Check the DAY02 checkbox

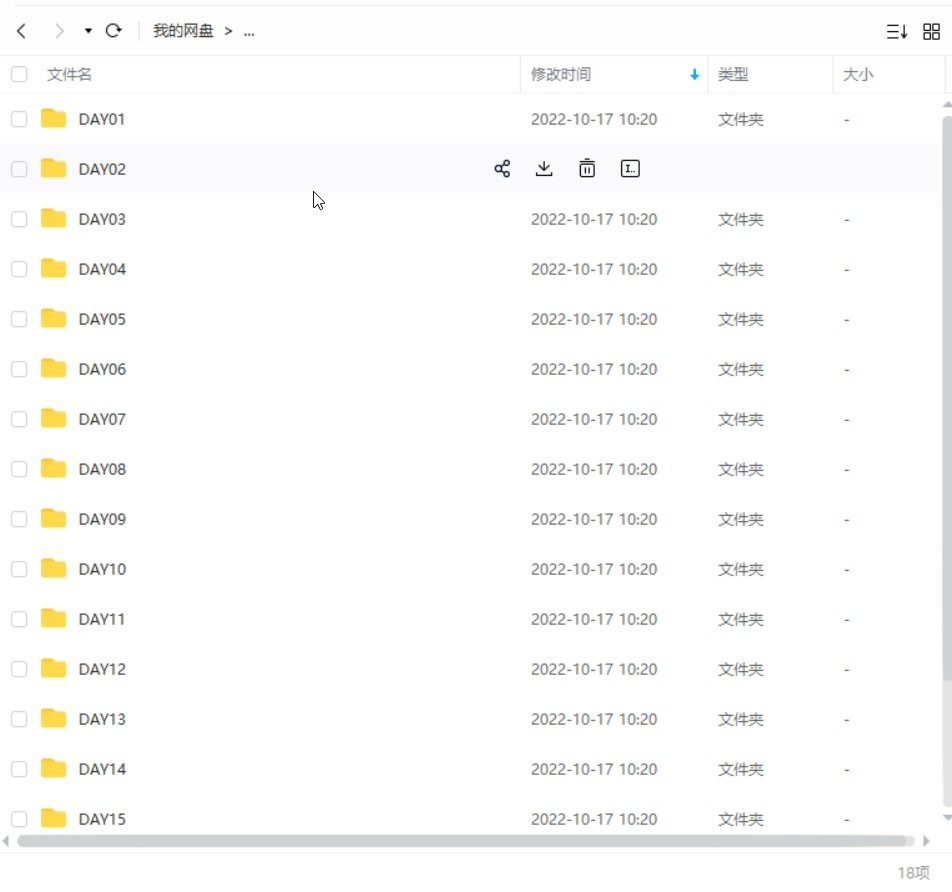click(19, 169)
